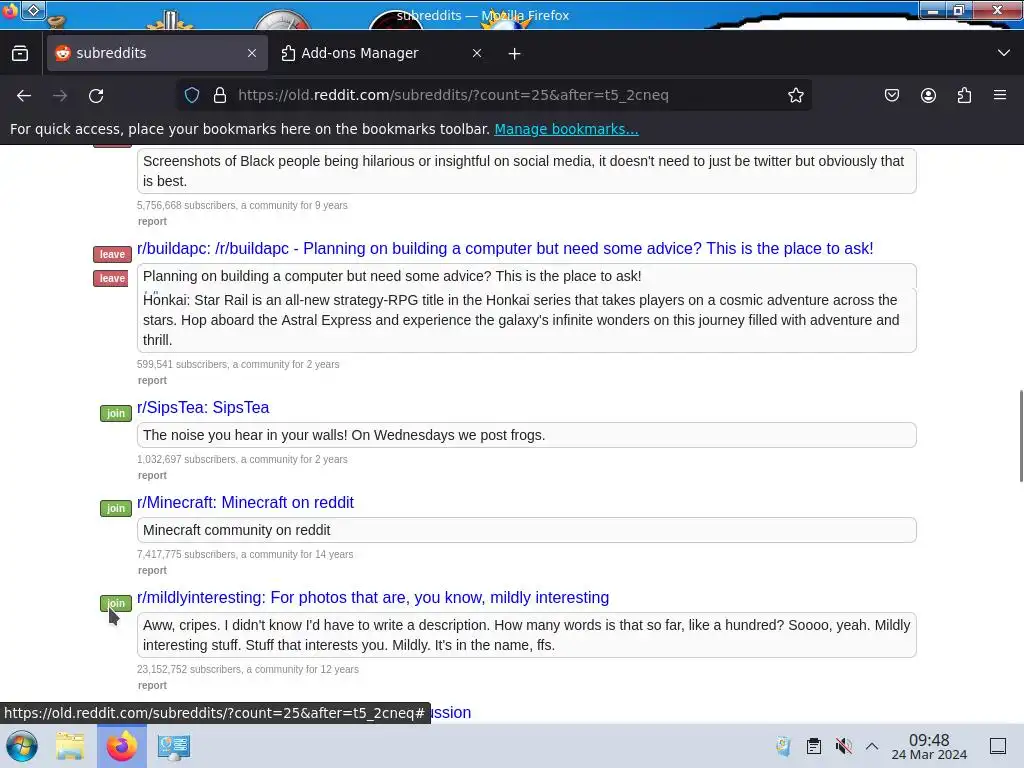
Task: Open the system settings monitor taskbar icon
Action: point(174,746)
